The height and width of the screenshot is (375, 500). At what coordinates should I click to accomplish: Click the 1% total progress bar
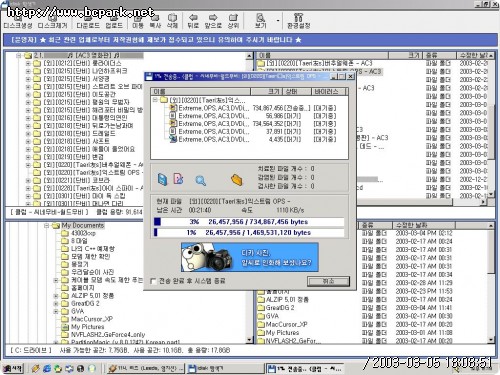[x=249, y=232]
